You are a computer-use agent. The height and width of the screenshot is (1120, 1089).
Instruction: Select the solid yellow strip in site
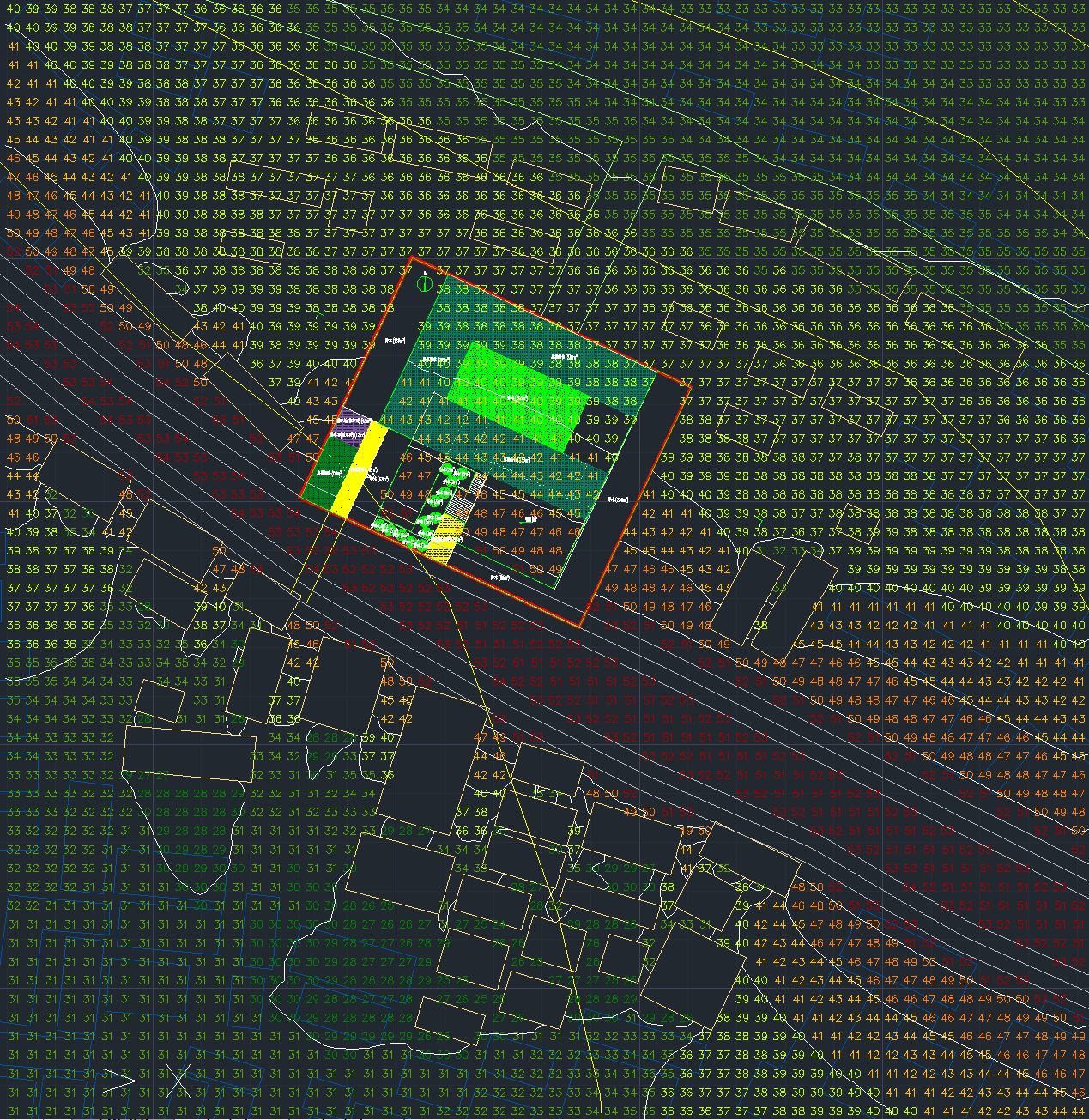[359, 469]
